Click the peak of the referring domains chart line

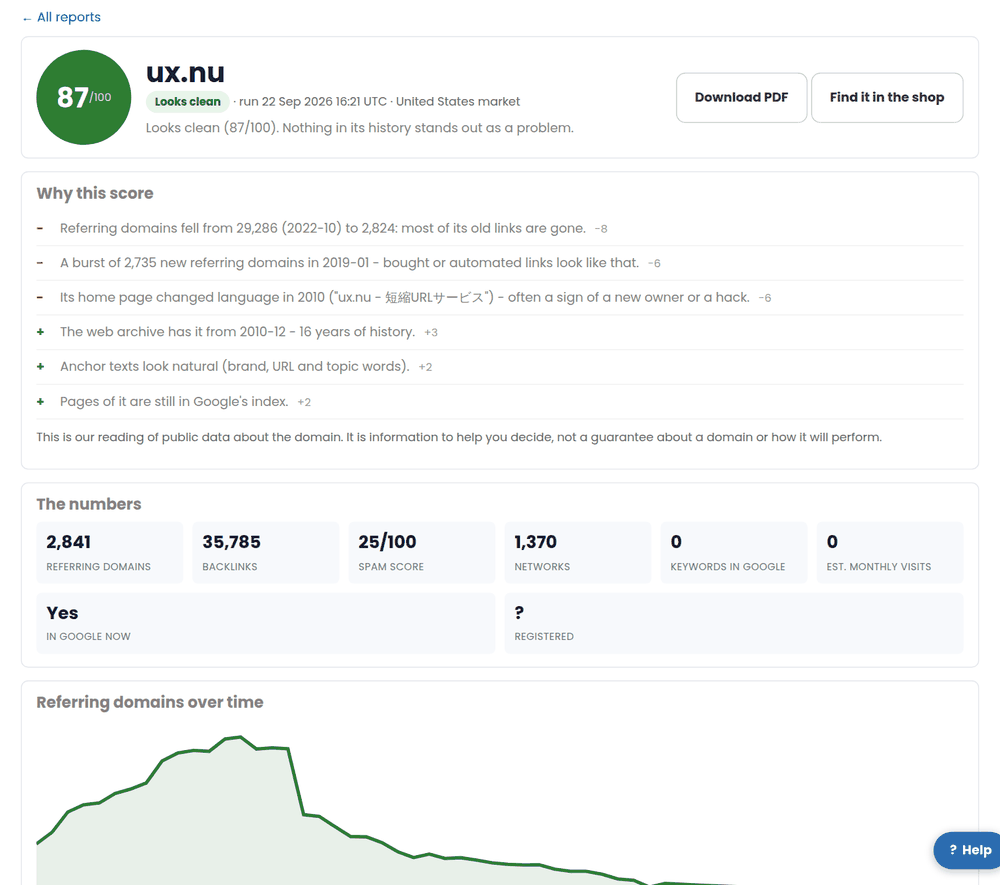tap(239, 737)
